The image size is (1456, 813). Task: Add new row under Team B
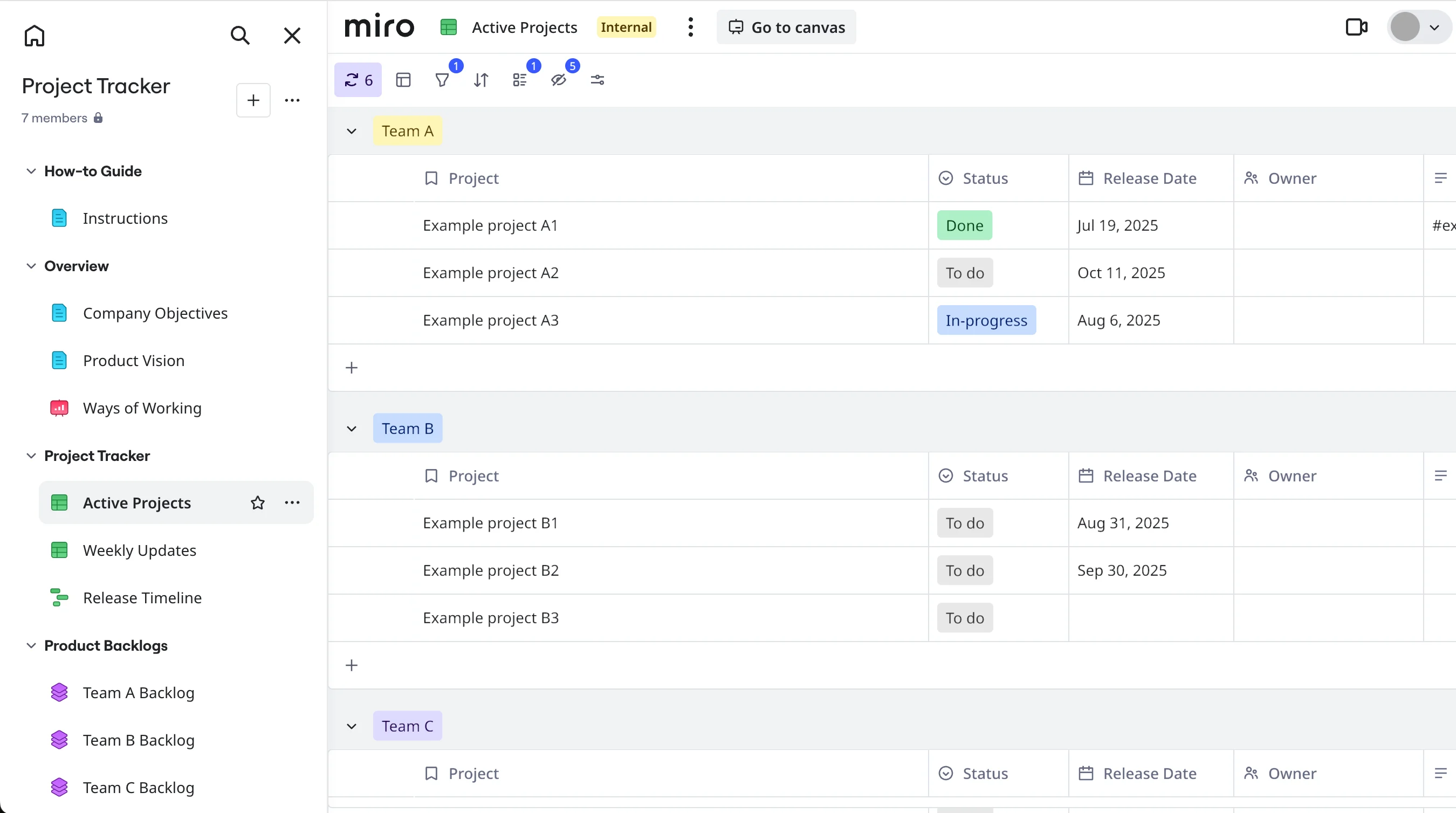[x=352, y=665]
